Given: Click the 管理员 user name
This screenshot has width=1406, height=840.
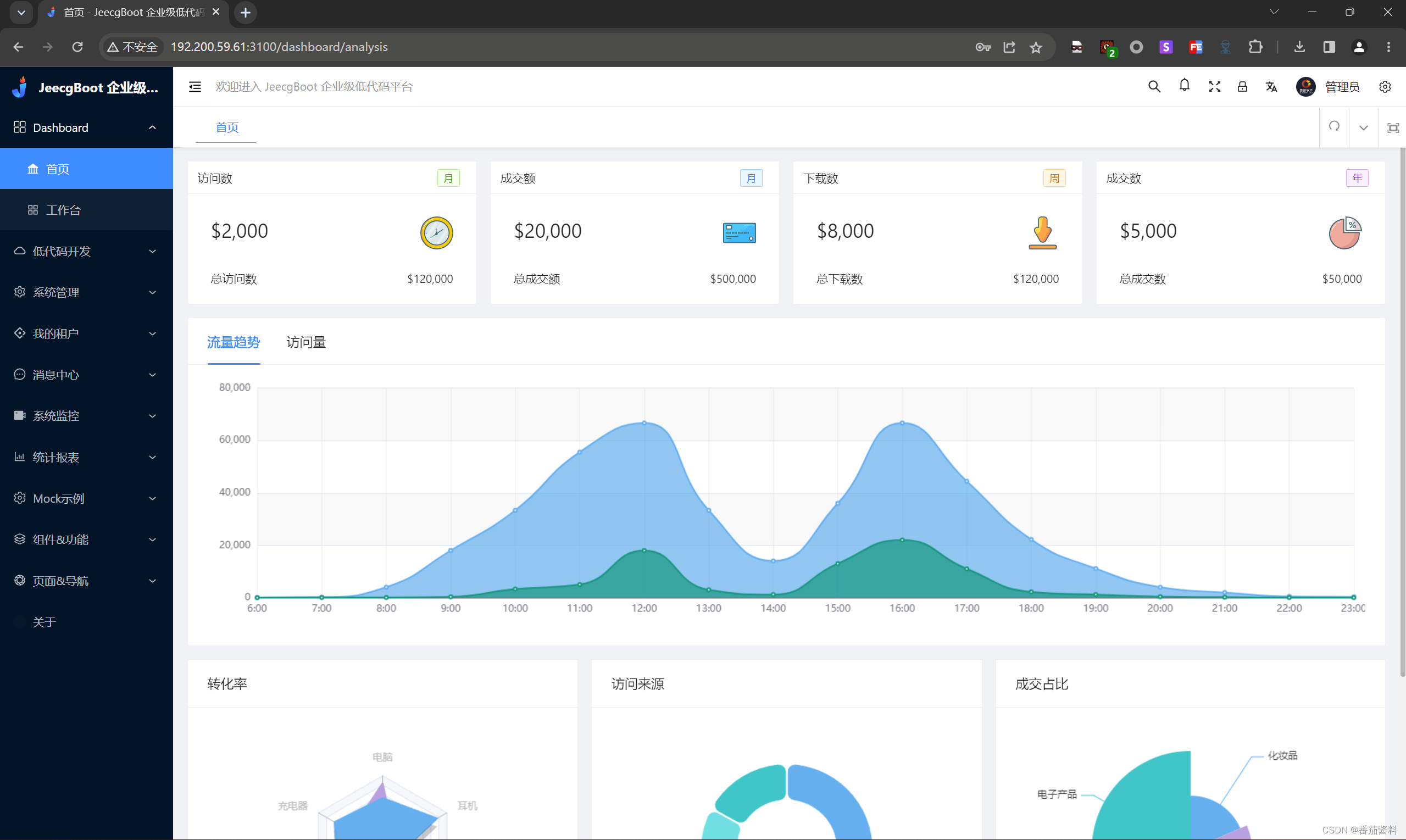Looking at the screenshot, I should tap(1342, 87).
